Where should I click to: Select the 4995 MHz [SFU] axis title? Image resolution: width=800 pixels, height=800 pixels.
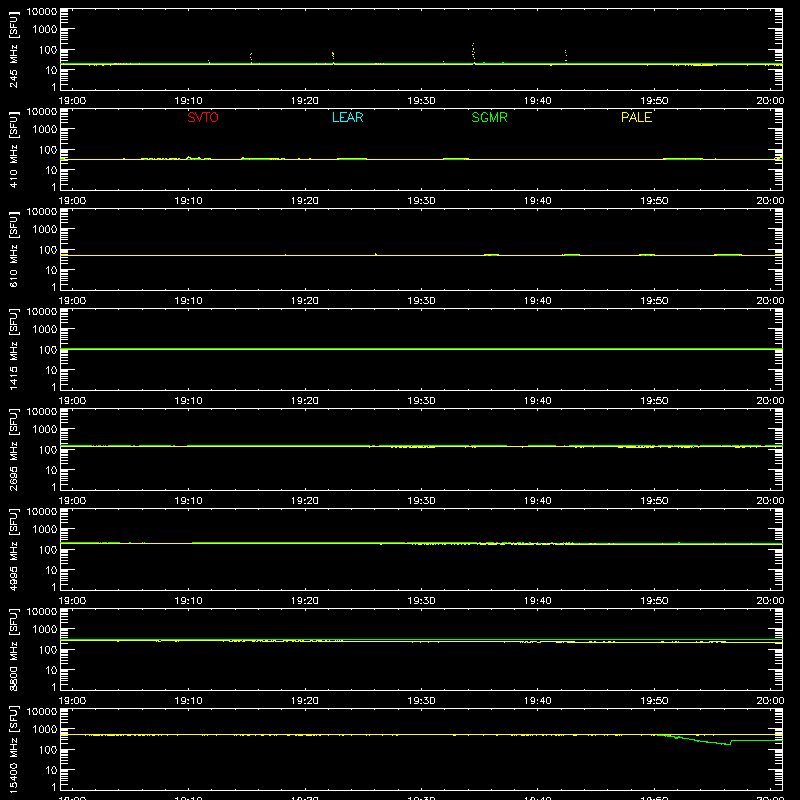coord(13,549)
